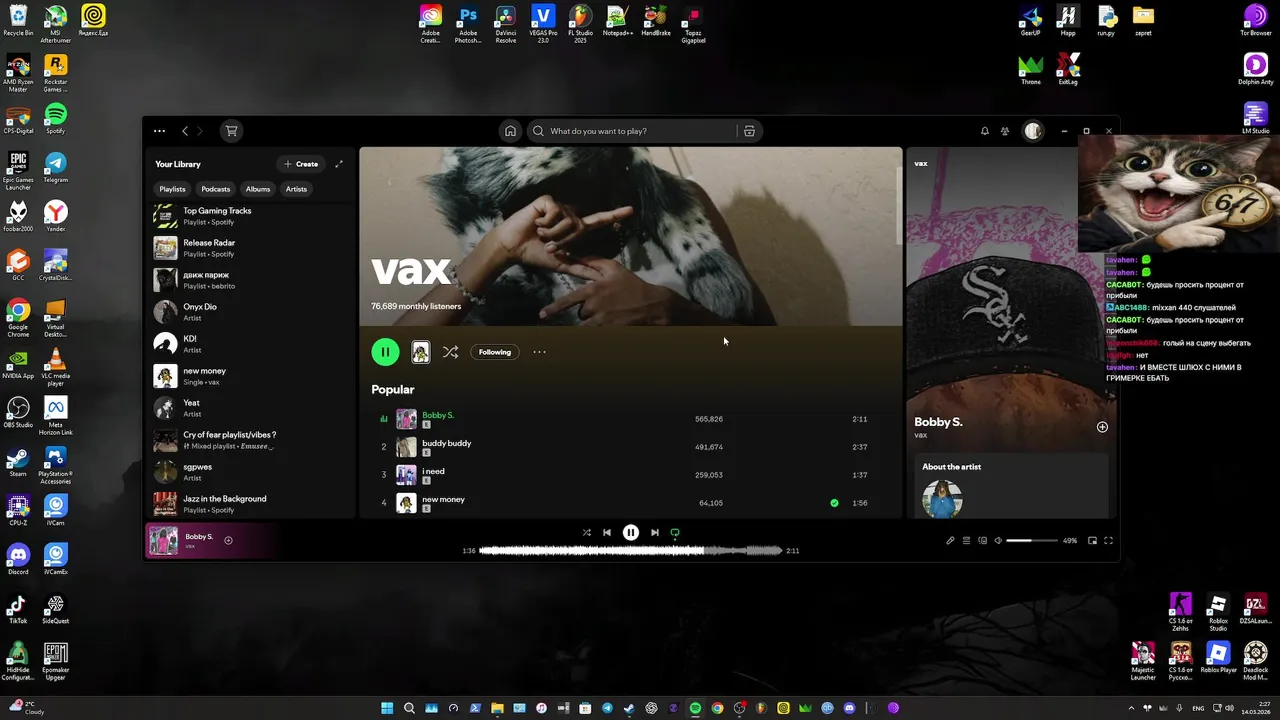Go to Spotify Home
The width and height of the screenshot is (1280, 720).
point(510,131)
